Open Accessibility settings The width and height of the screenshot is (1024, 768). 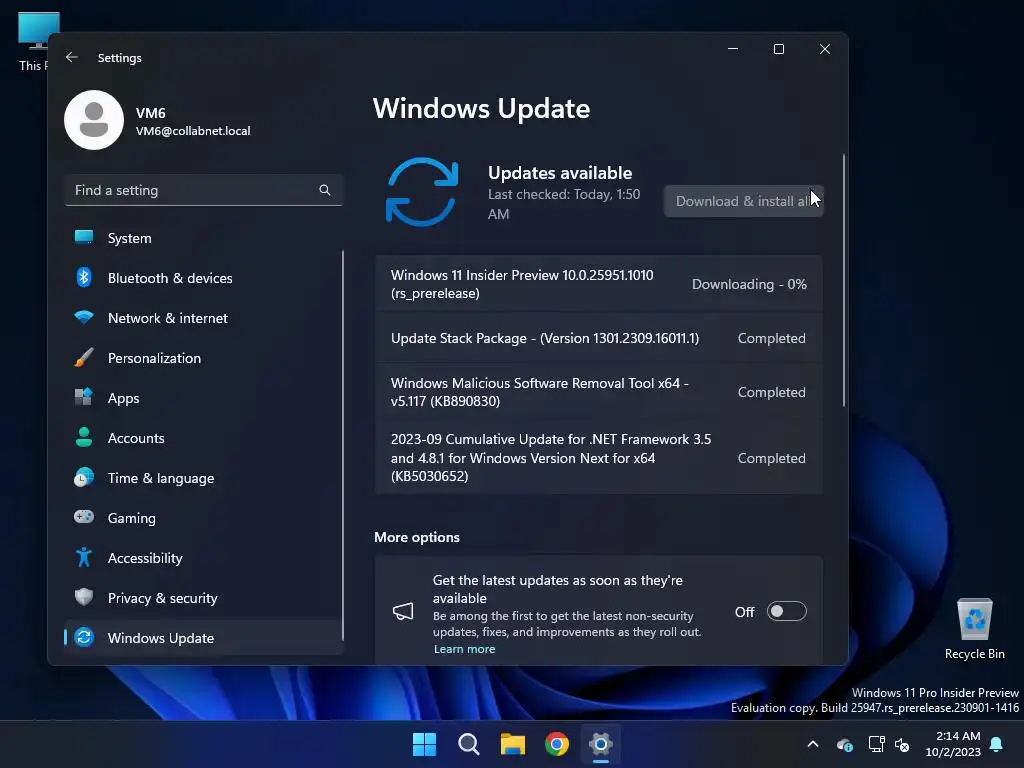203,558
